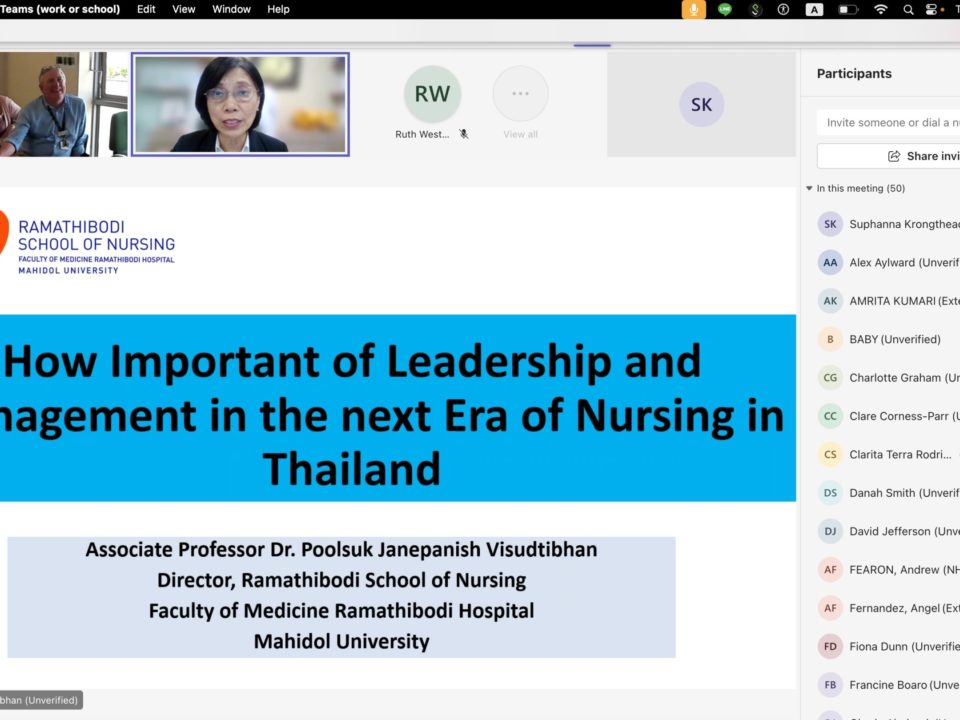Collapse the 'In this meeting (50)' list
Image resolution: width=960 pixels, height=720 pixels.
pyautogui.click(x=809, y=188)
